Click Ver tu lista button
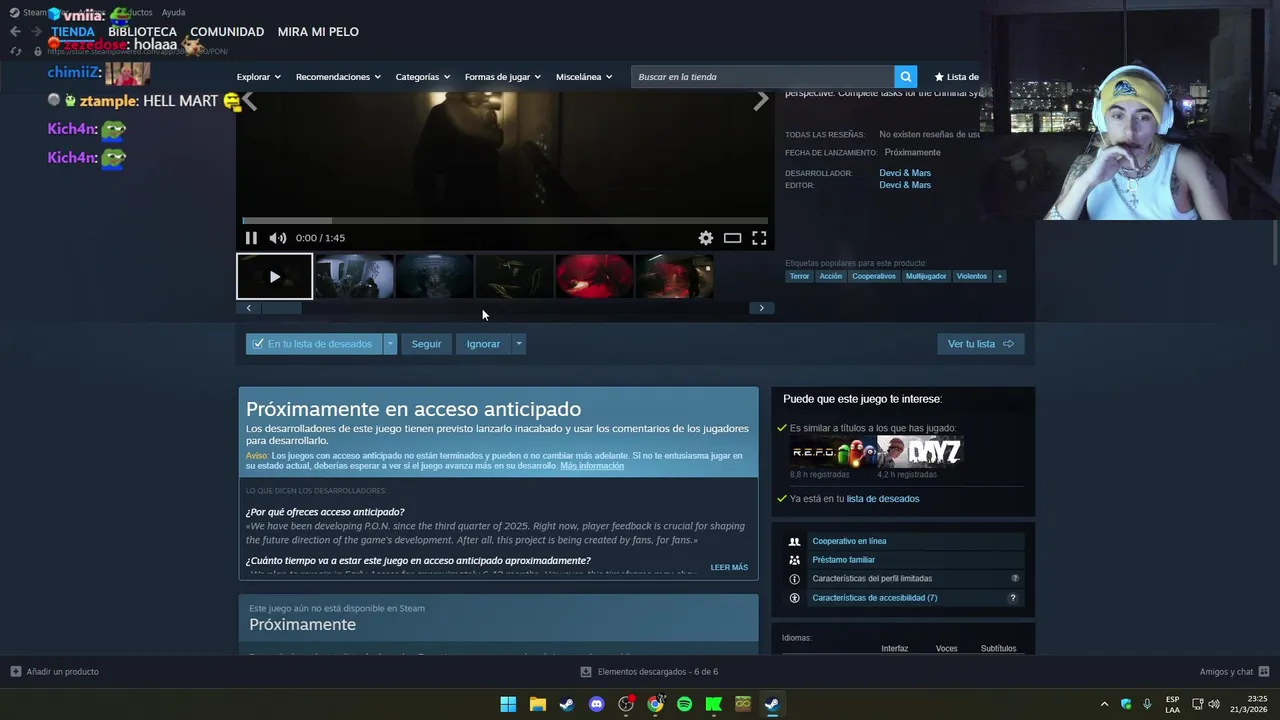This screenshot has width=1280, height=720. 981,344
